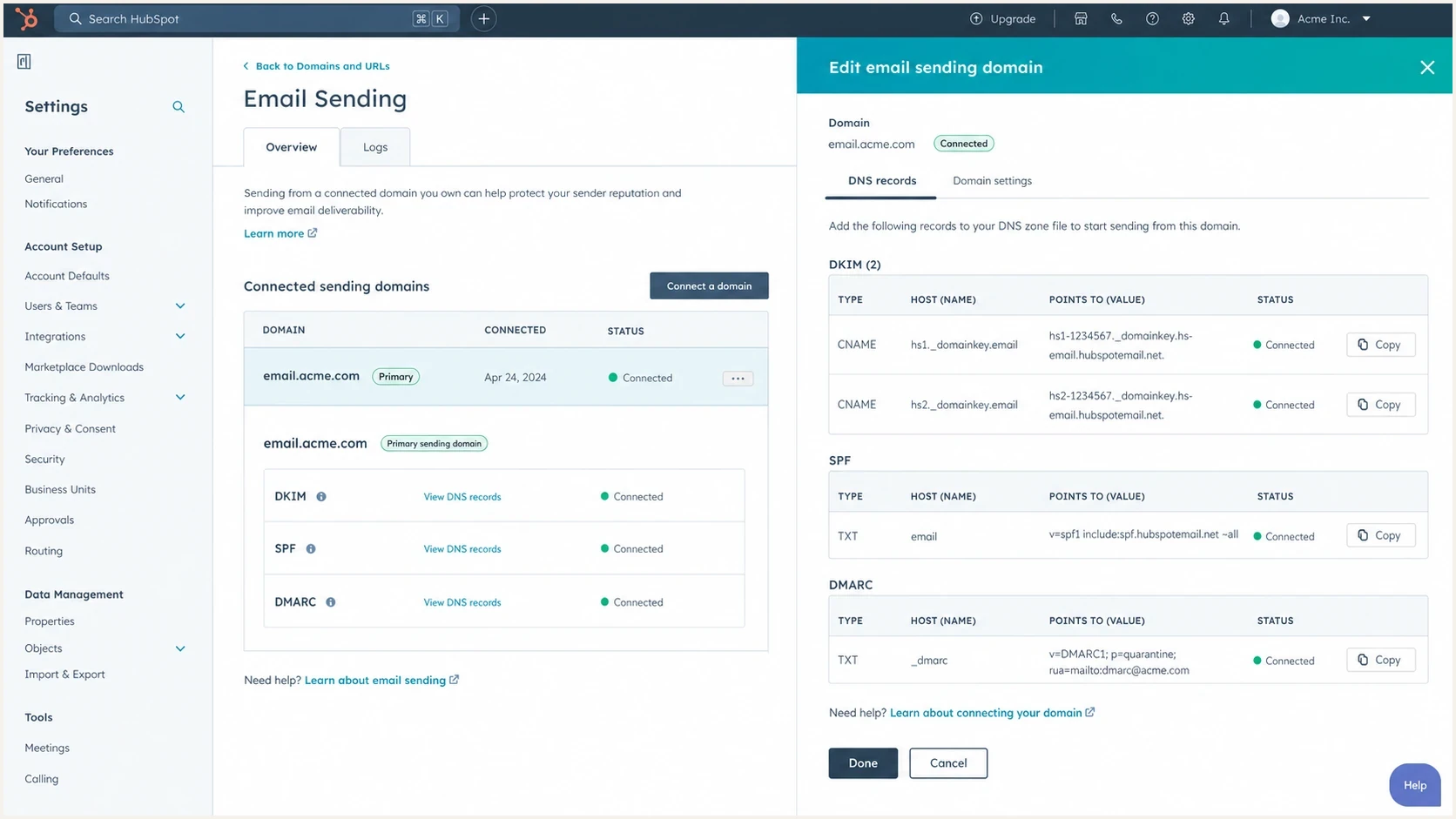Click the Search HubSpot field

[257, 18]
